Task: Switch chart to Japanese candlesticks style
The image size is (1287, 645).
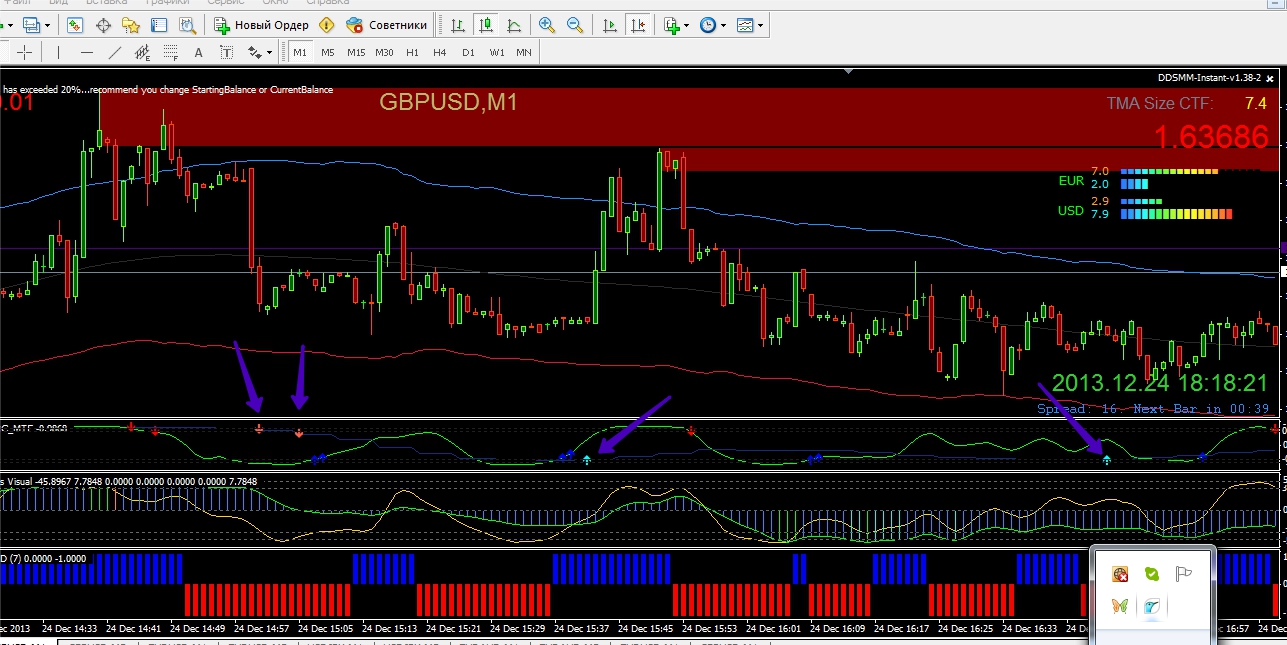Action: click(485, 25)
